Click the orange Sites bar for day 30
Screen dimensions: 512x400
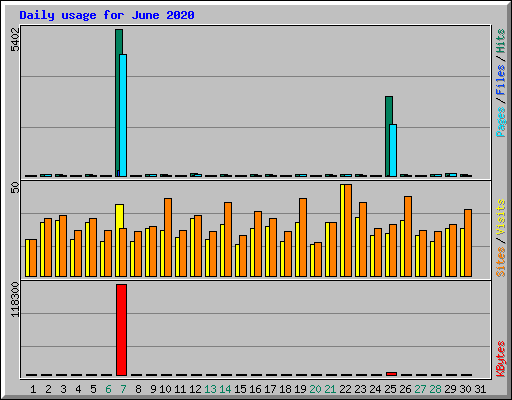pyautogui.click(x=468, y=243)
